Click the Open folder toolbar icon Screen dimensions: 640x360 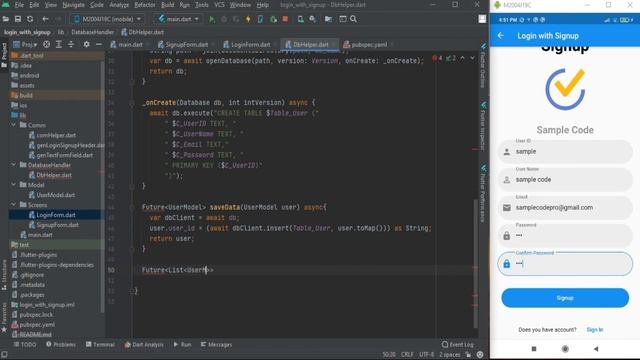pyautogui.click(x=6, y=19)
